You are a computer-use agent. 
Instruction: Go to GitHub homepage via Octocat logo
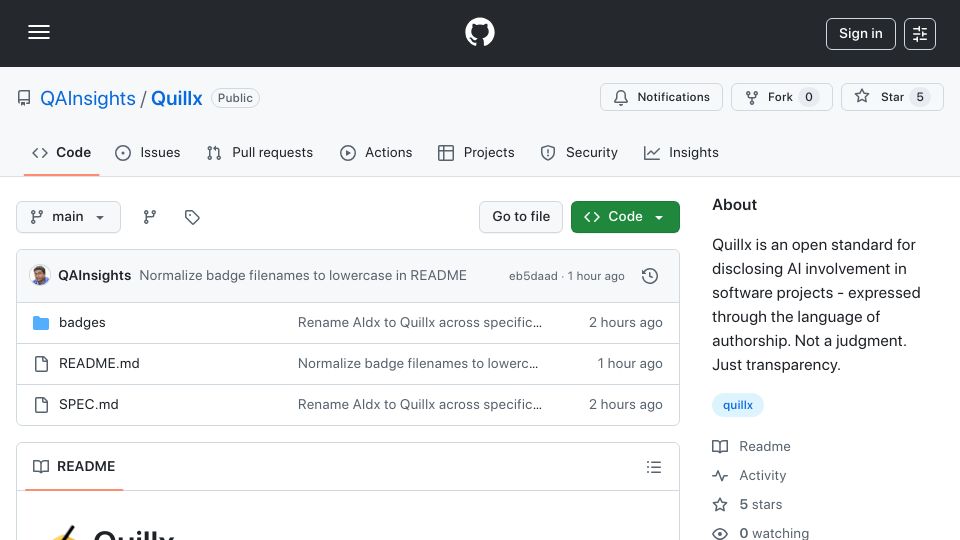(479, 32)
